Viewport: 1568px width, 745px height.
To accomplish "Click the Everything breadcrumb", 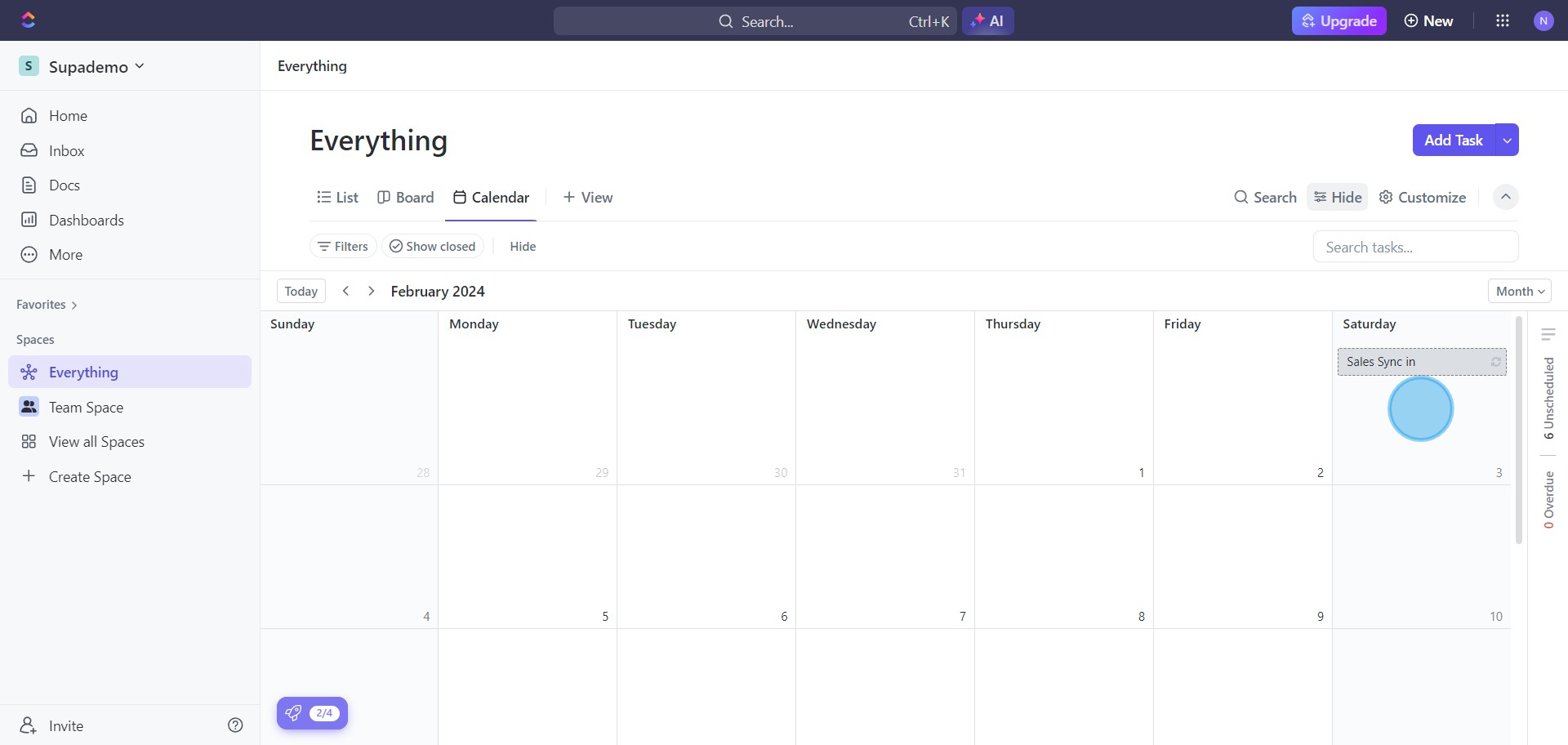I will point(312,66).
